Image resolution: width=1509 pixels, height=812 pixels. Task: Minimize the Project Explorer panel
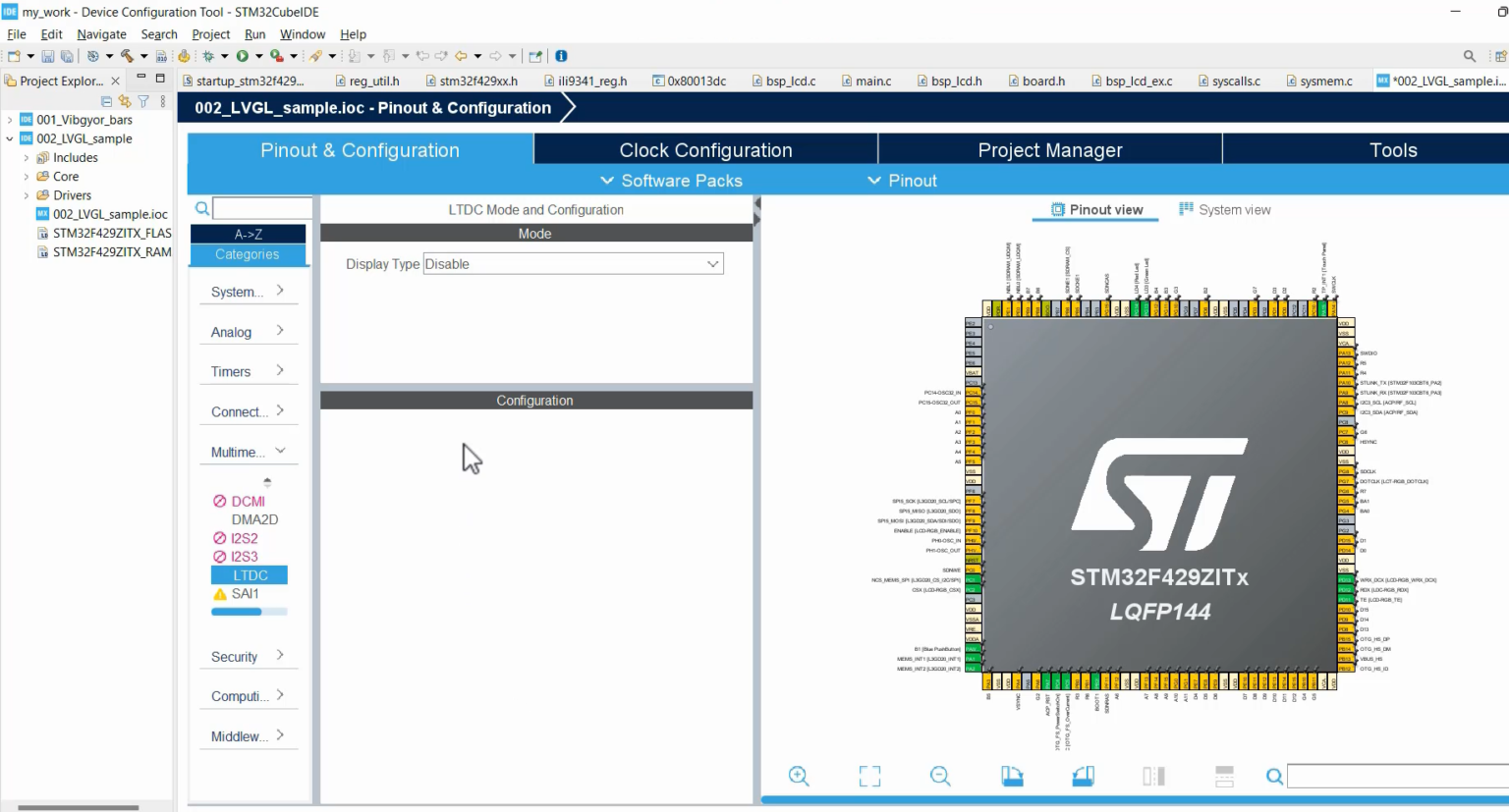[x=141, y=78]
